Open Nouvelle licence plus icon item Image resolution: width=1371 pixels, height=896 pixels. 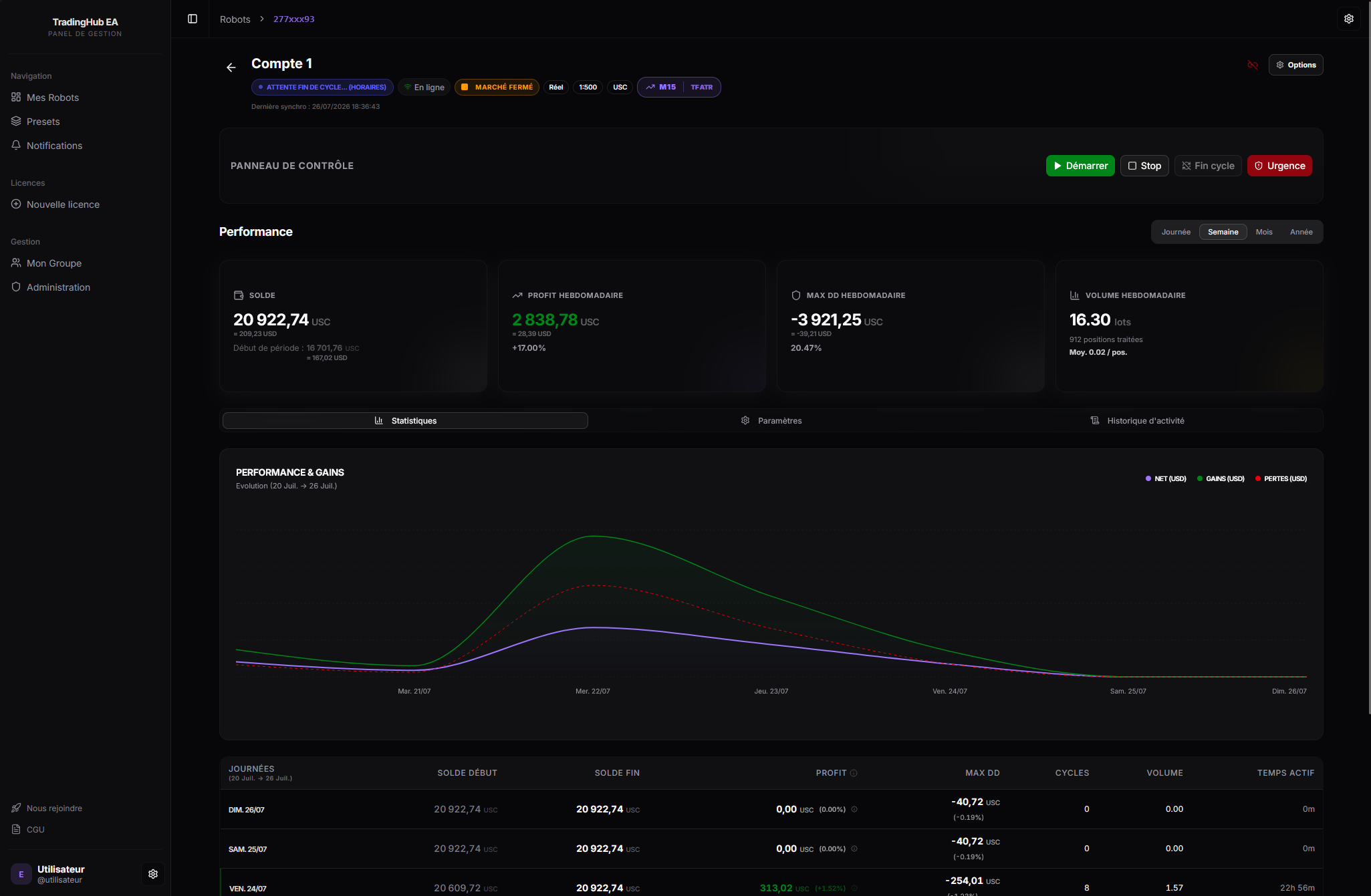(55, 204)
